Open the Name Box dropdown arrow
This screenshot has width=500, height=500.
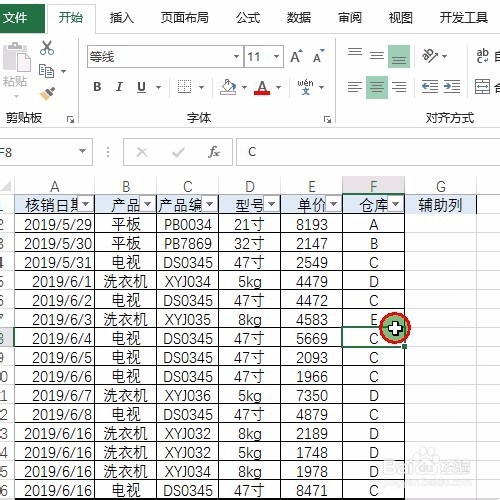(82, 152)
